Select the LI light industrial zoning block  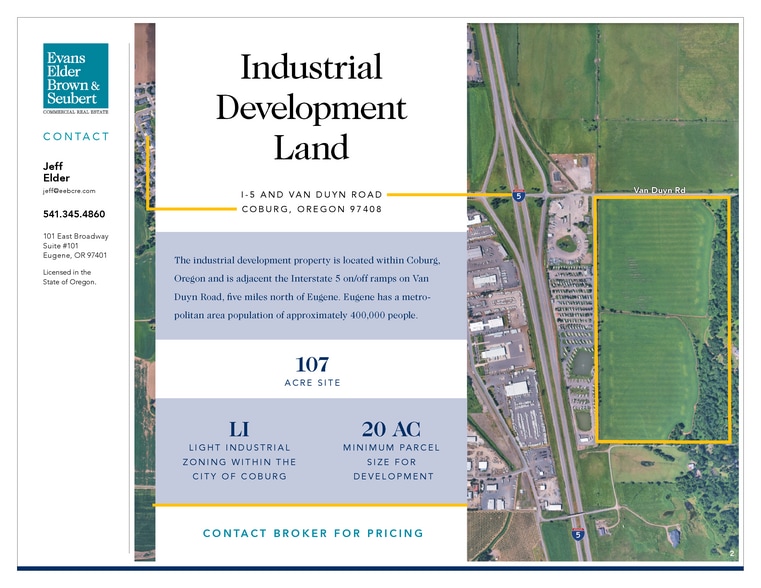tap(239, 449)
